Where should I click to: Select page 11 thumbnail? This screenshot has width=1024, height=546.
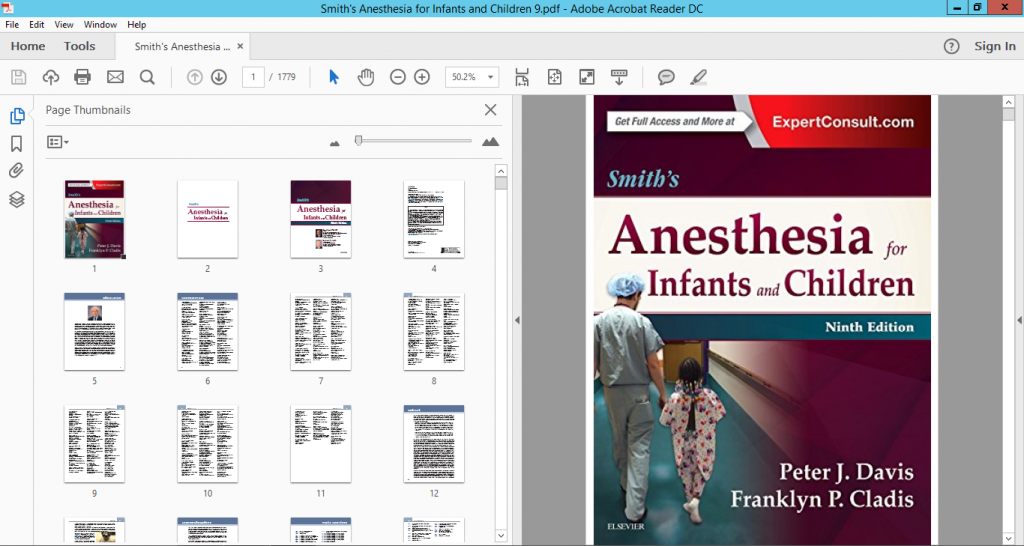point(321,444)
